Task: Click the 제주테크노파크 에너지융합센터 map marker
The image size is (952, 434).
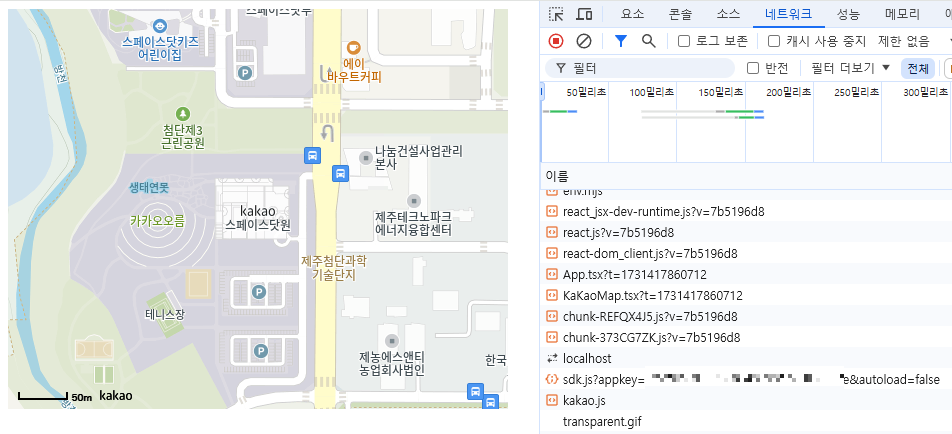Action: point(414,200)
